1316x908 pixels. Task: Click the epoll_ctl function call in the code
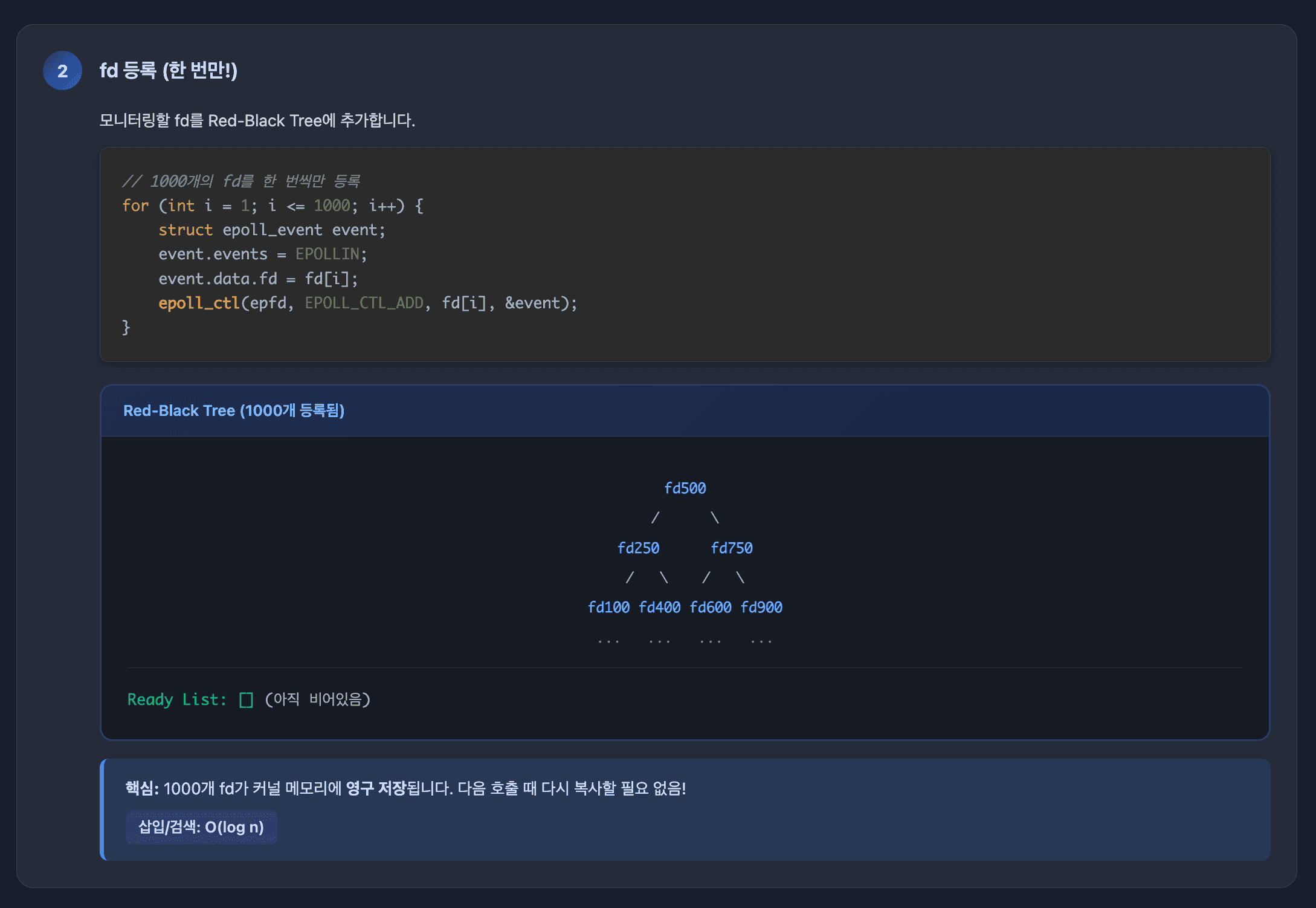coord(199,303)
